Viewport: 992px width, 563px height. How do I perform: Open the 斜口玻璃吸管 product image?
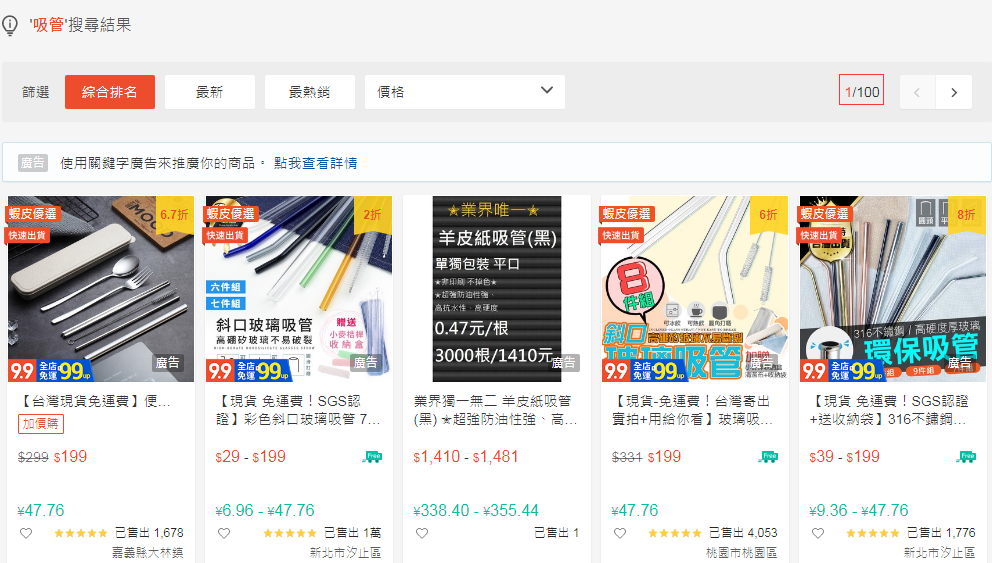299,289
